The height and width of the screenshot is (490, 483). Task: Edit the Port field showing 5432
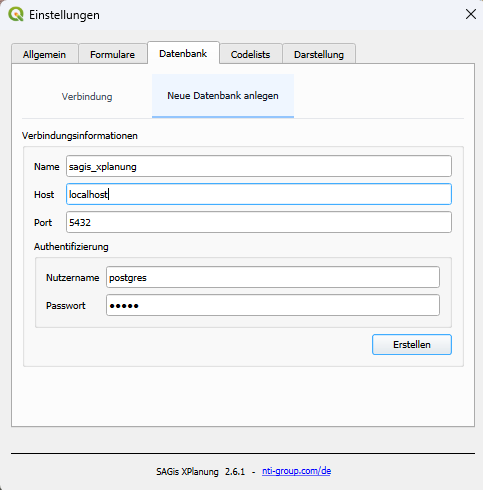point(259,222)
